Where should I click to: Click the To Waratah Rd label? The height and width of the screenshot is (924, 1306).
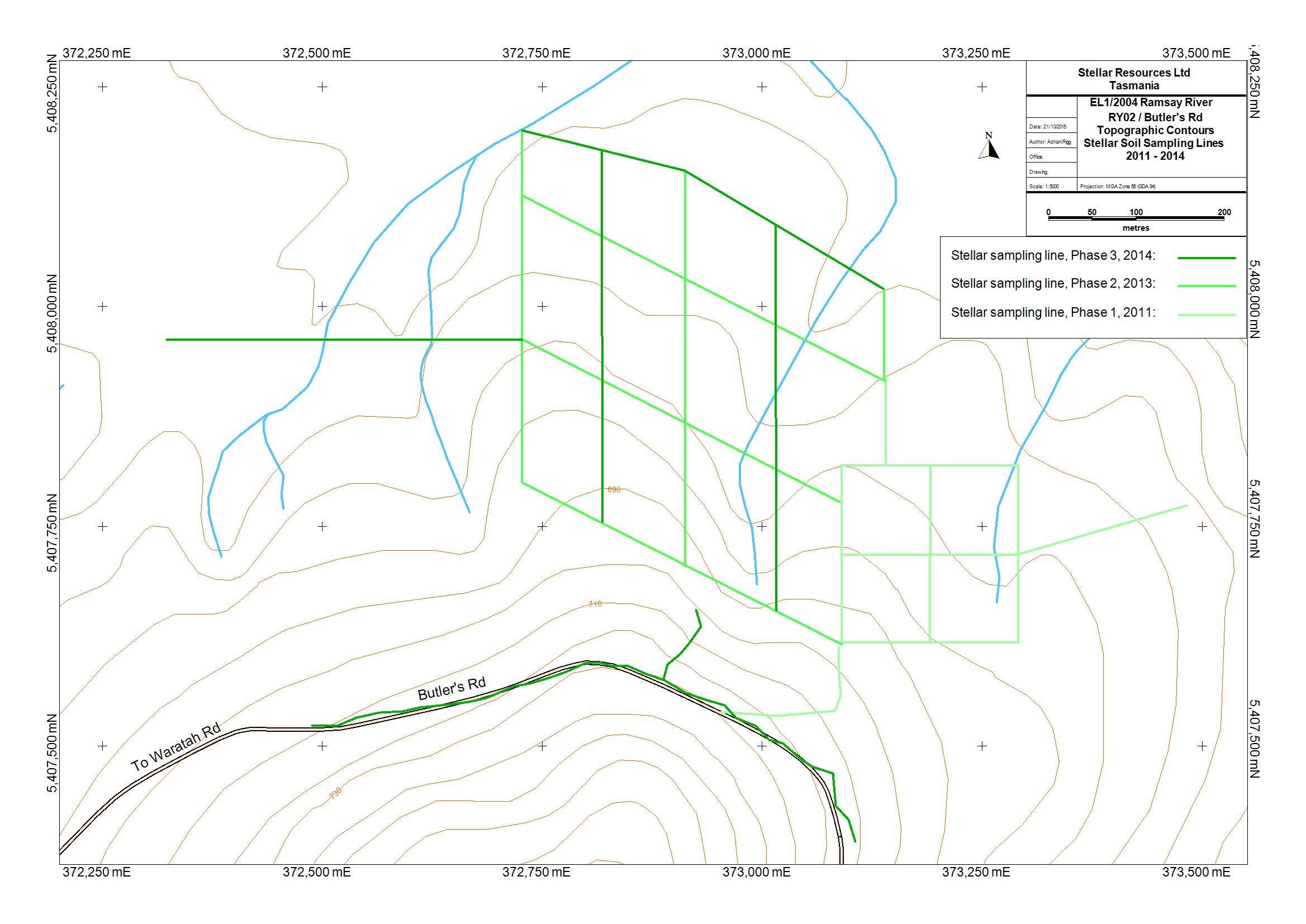click(175, 747)
